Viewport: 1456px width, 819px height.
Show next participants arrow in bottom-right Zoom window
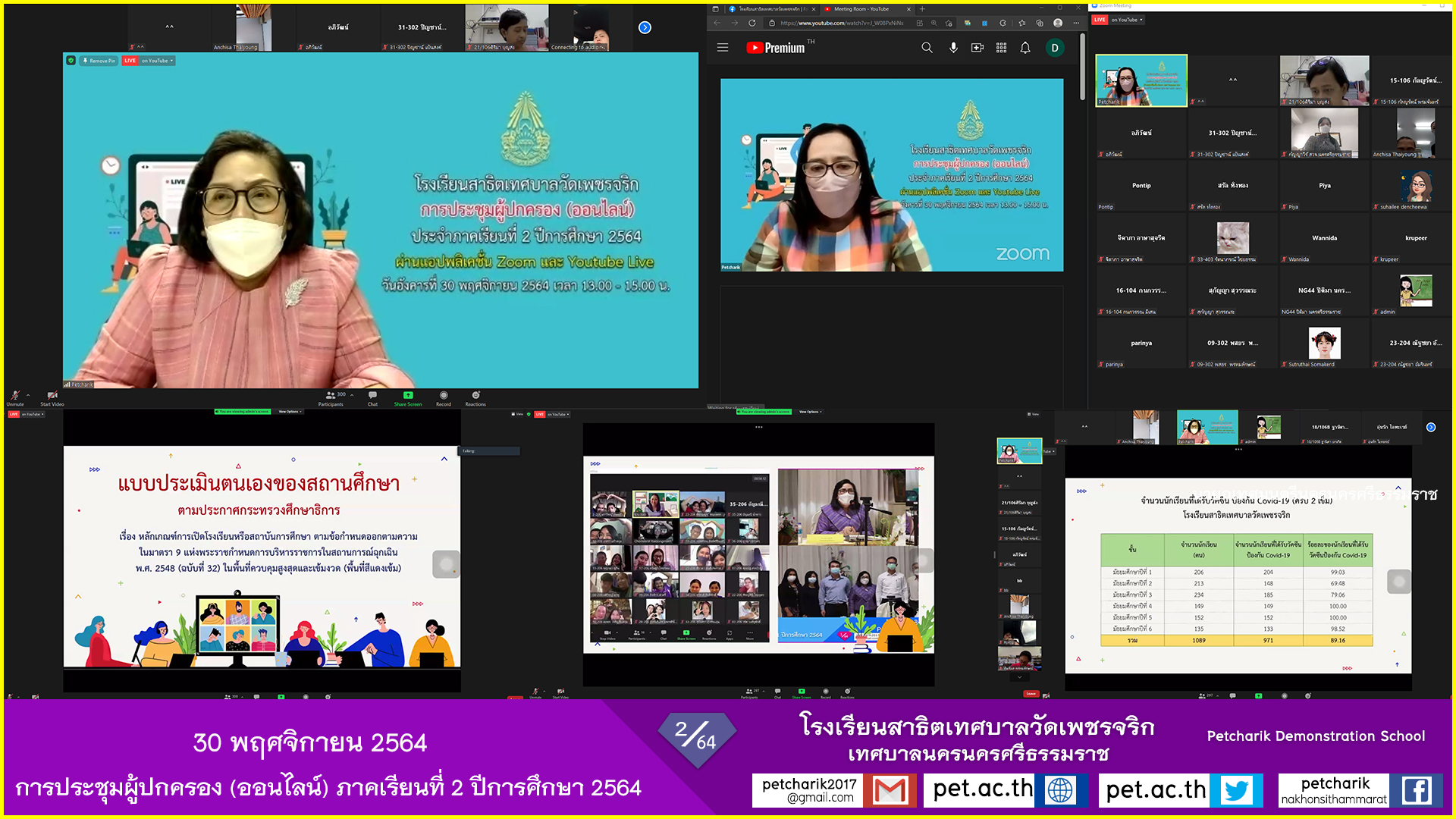tap(1431, 427)
